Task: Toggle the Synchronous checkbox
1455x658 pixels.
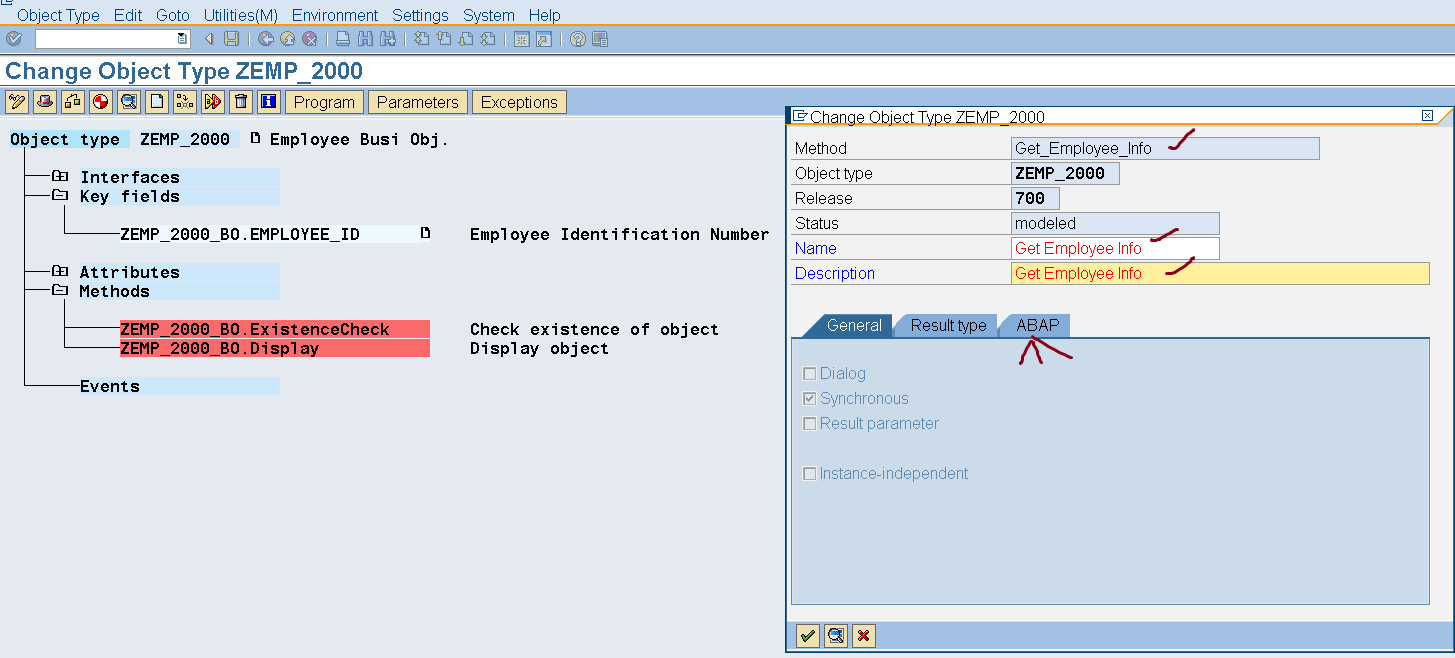Action: (810, 399)
